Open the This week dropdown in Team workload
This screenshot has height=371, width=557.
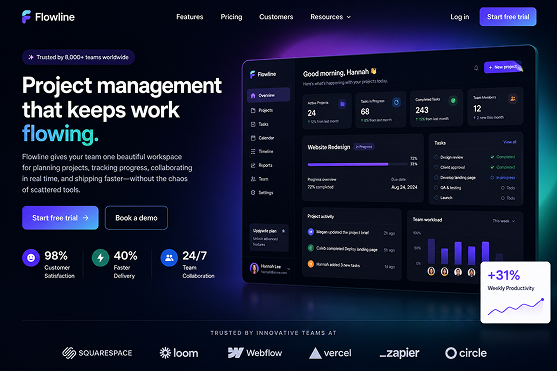pyautogui.click(x=503, y=221)
